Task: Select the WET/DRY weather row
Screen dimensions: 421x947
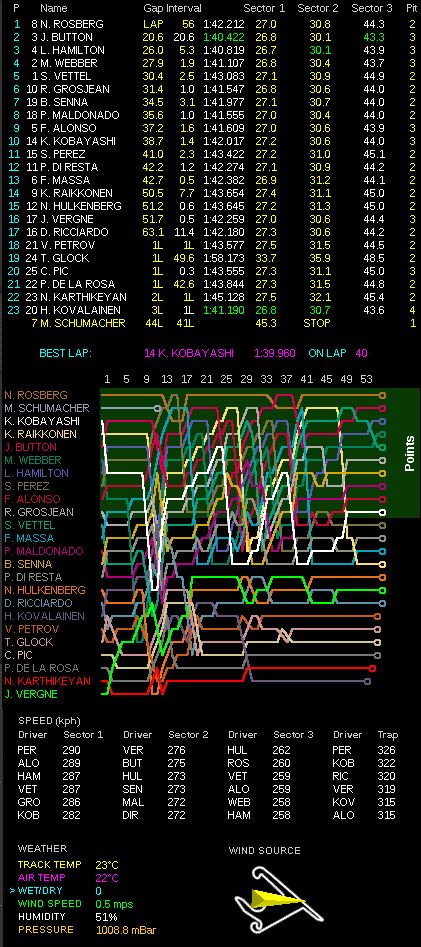Action: (x=56, y=891)
